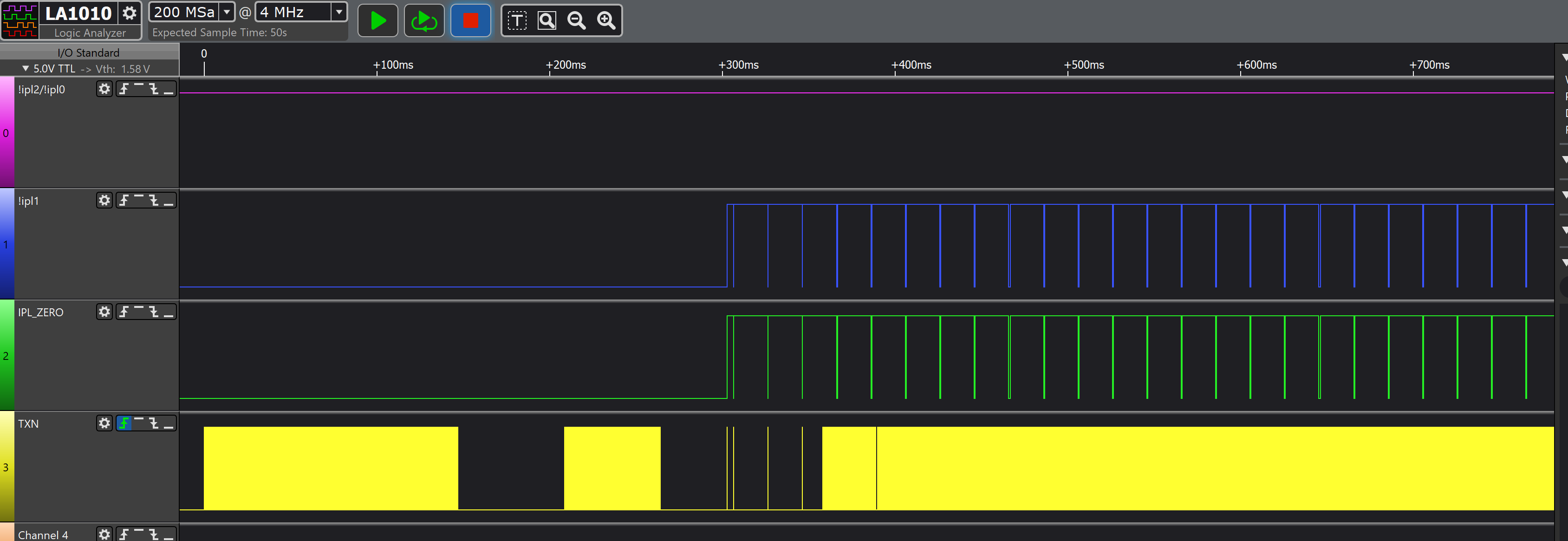Click the +500ms ruler mark
1568x541 pixels.
click(1084, 65)
